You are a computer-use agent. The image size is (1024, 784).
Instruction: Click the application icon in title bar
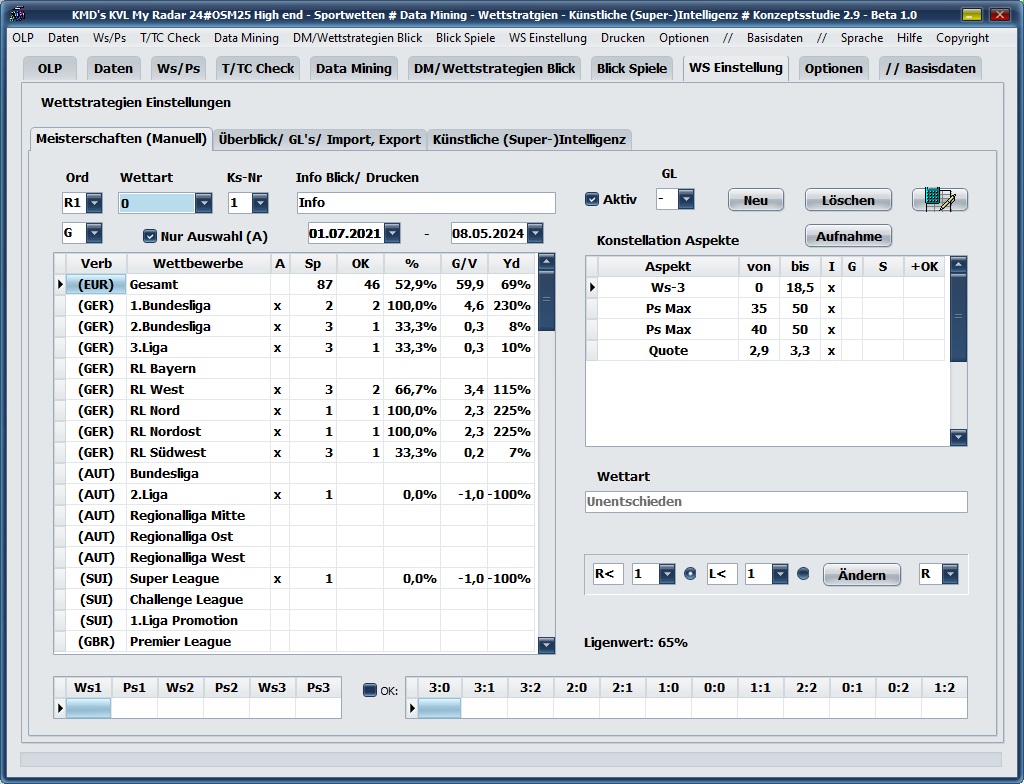(x=18, y=14)
